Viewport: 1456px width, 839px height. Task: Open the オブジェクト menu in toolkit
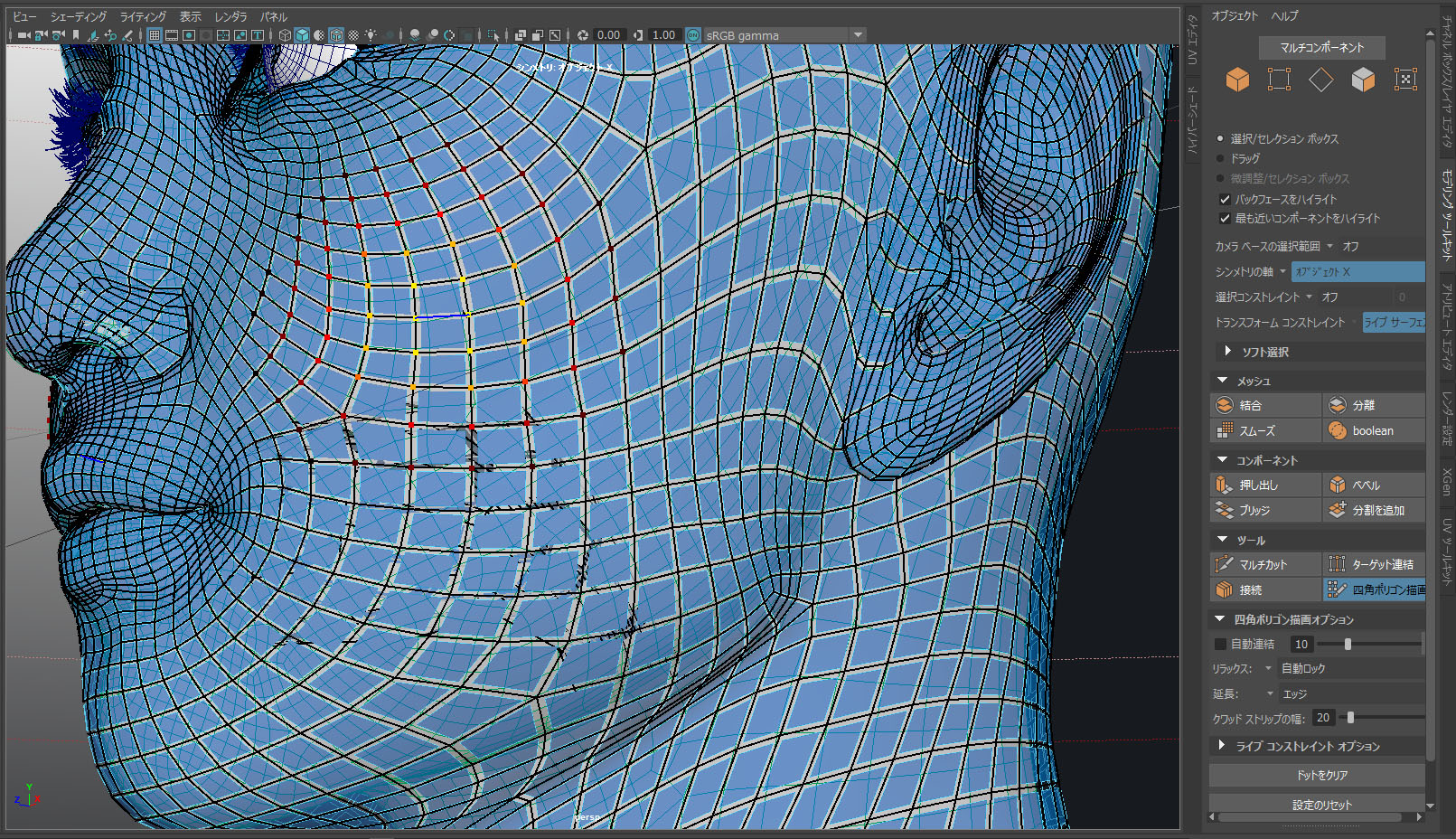click(1235, 15)
